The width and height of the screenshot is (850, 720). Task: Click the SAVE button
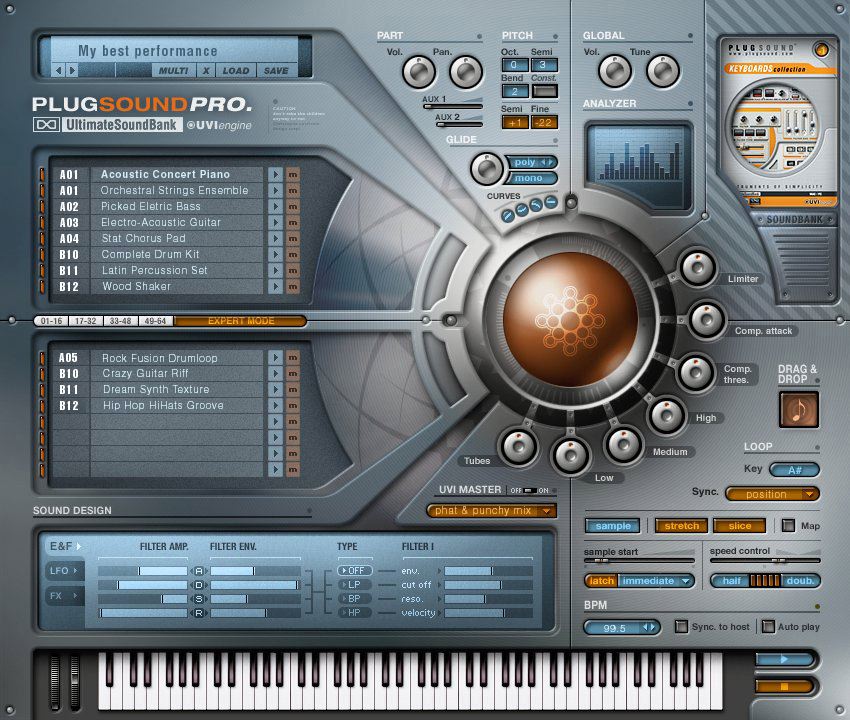click(x=276, y=70)
